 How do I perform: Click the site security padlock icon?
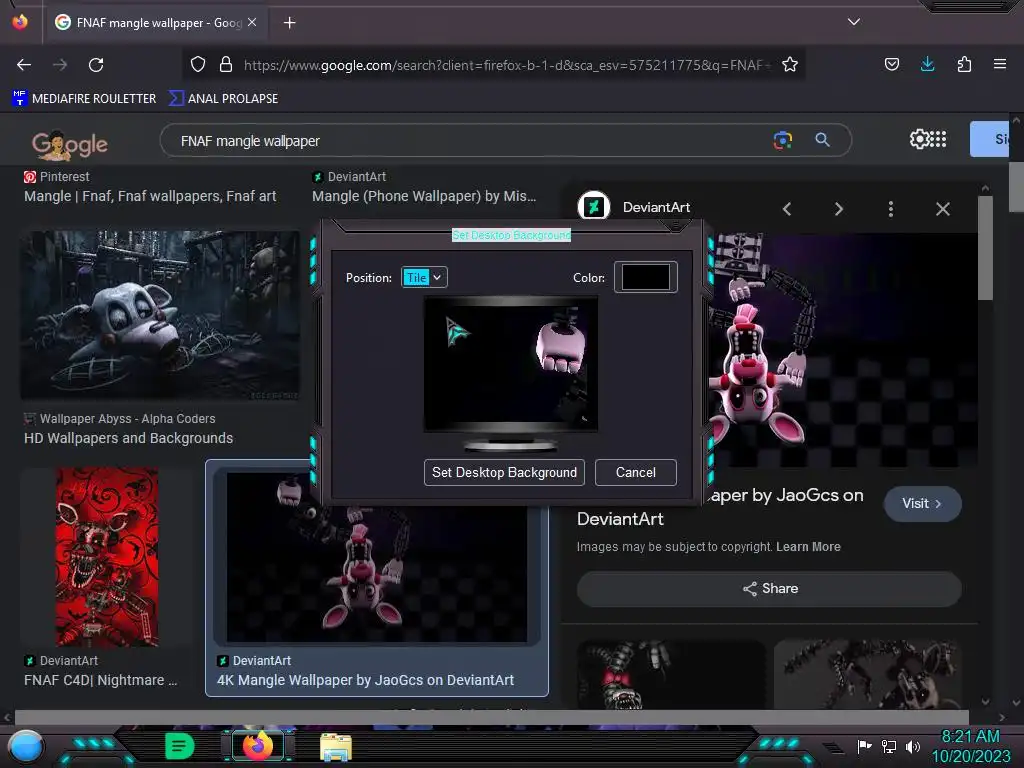[x=226, y=64]
